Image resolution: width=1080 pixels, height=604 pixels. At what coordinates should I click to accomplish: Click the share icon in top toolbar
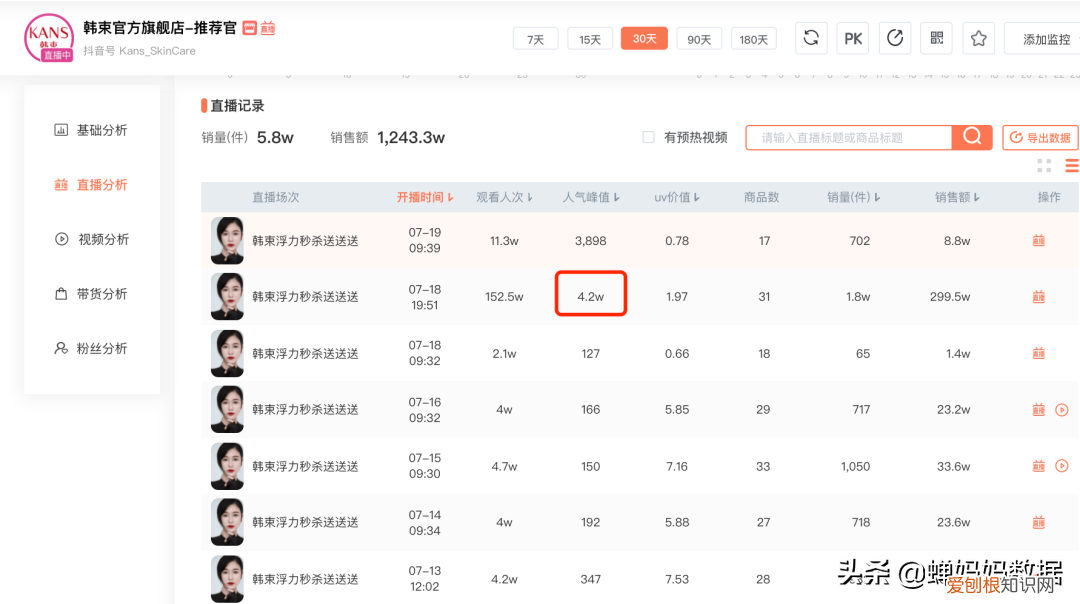coord(895,38)
